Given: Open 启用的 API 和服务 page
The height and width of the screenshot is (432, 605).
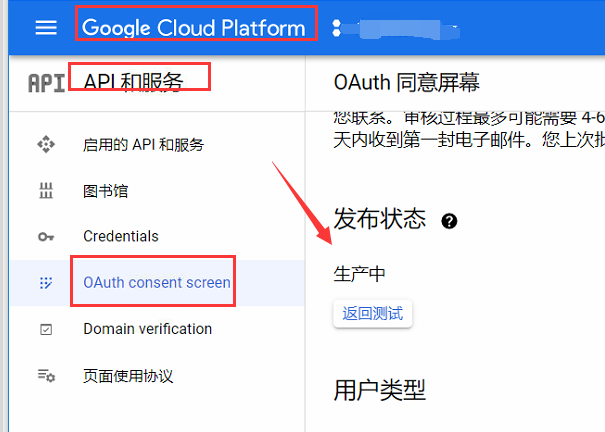Looking at the screenshot, I should point(144,145).
